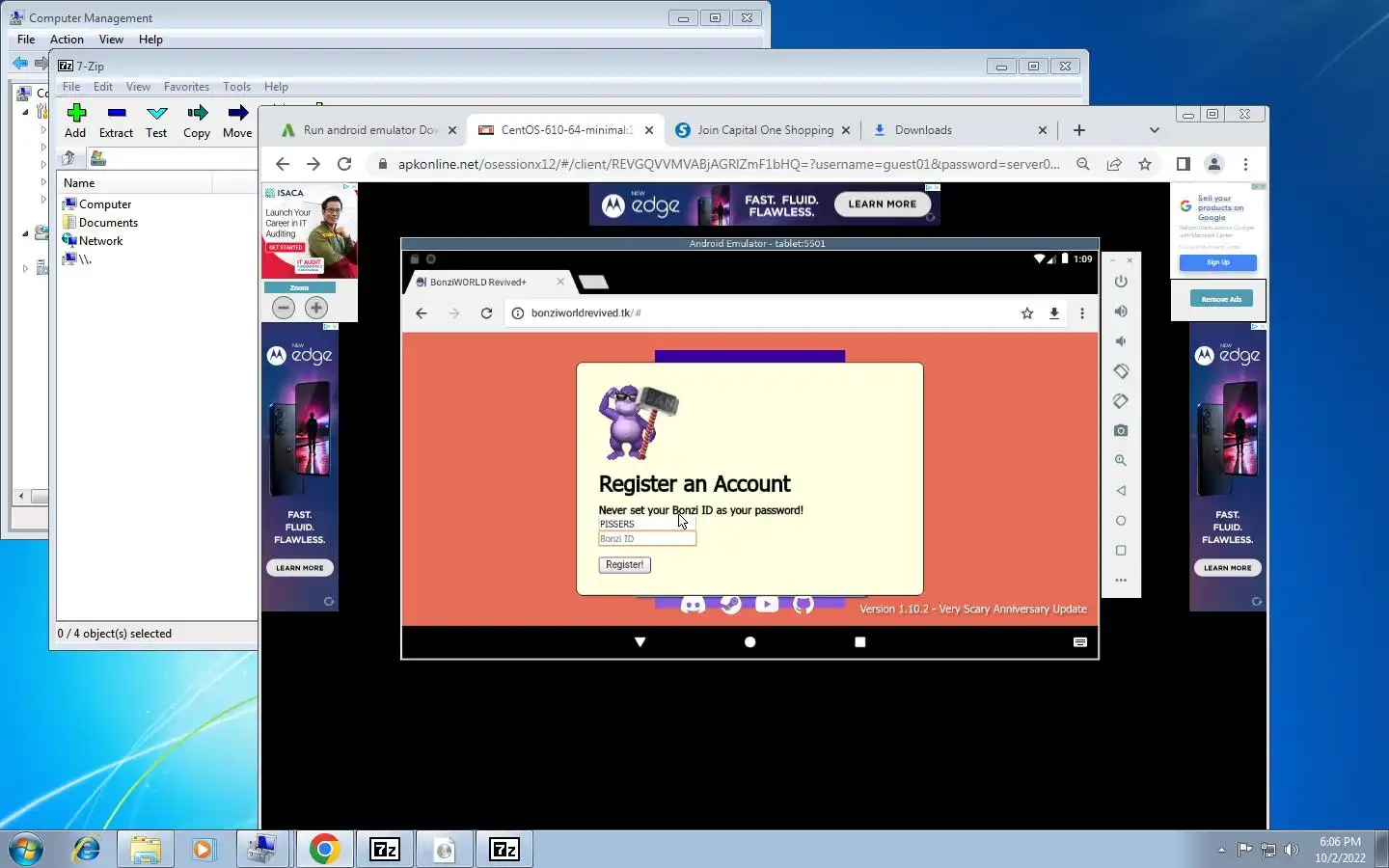Open Chrome tab search chevron
Viewport: 1389px width, 868px height.
[1154, 130]
